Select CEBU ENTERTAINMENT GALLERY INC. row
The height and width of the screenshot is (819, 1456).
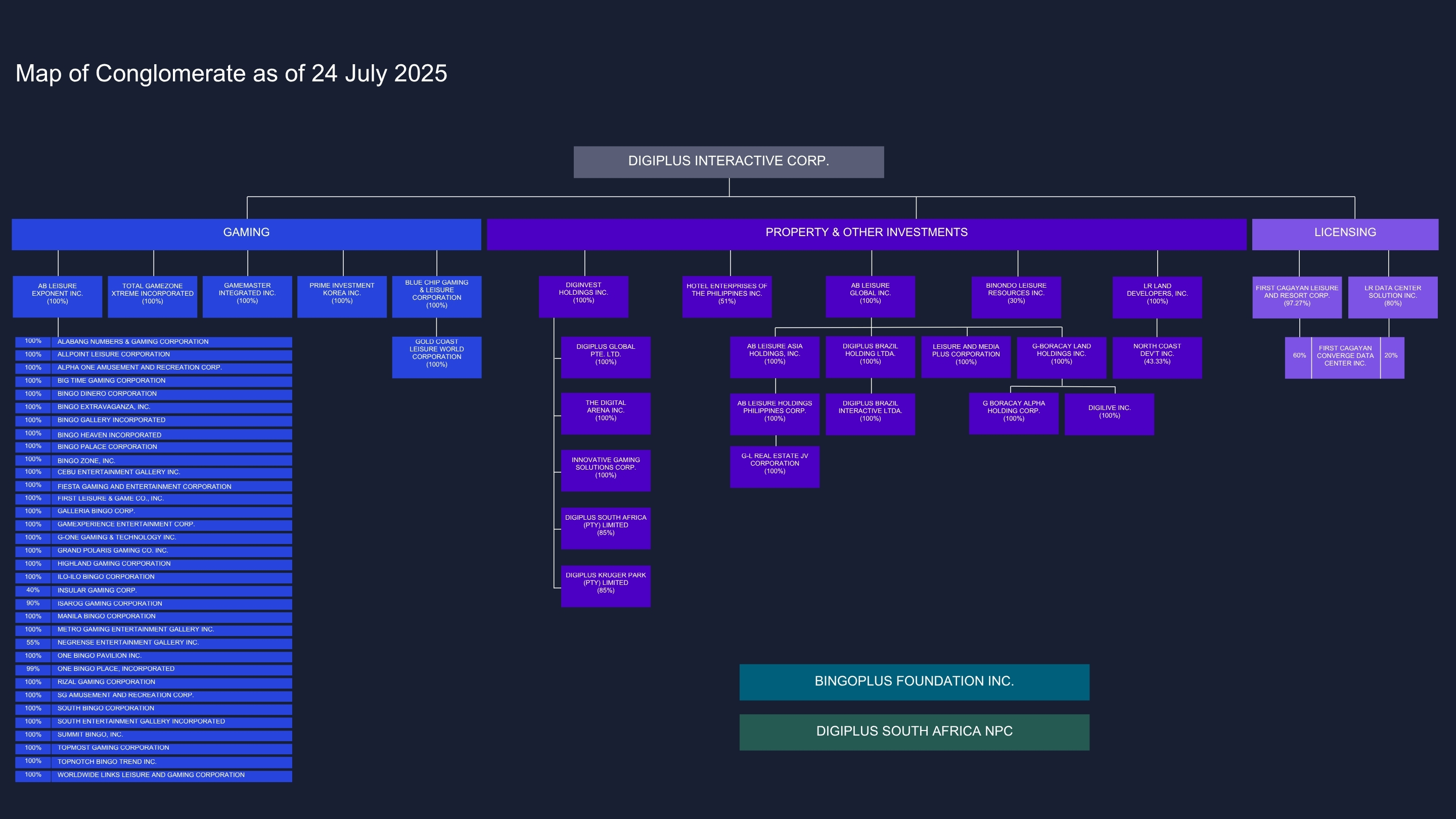(154, 473)
